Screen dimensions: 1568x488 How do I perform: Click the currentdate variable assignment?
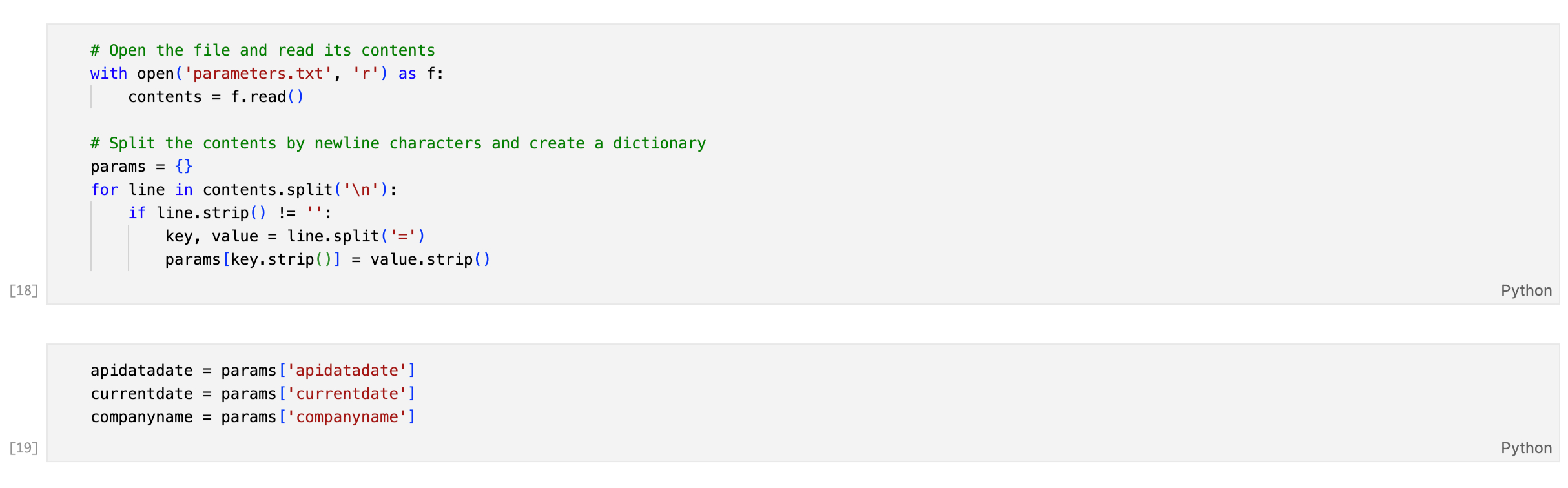coord(141,394)
